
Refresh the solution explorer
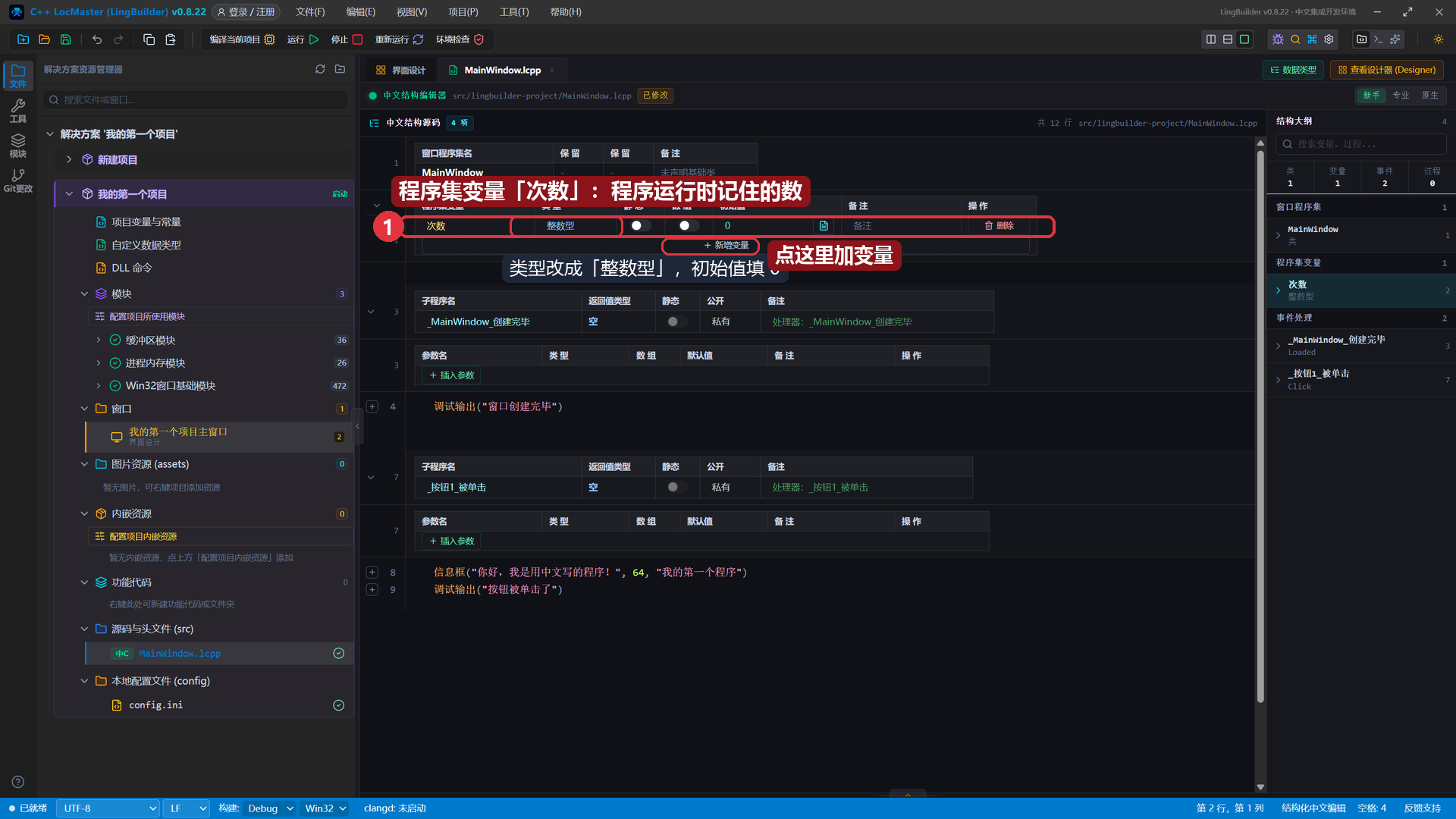click(x=320, y=69)
